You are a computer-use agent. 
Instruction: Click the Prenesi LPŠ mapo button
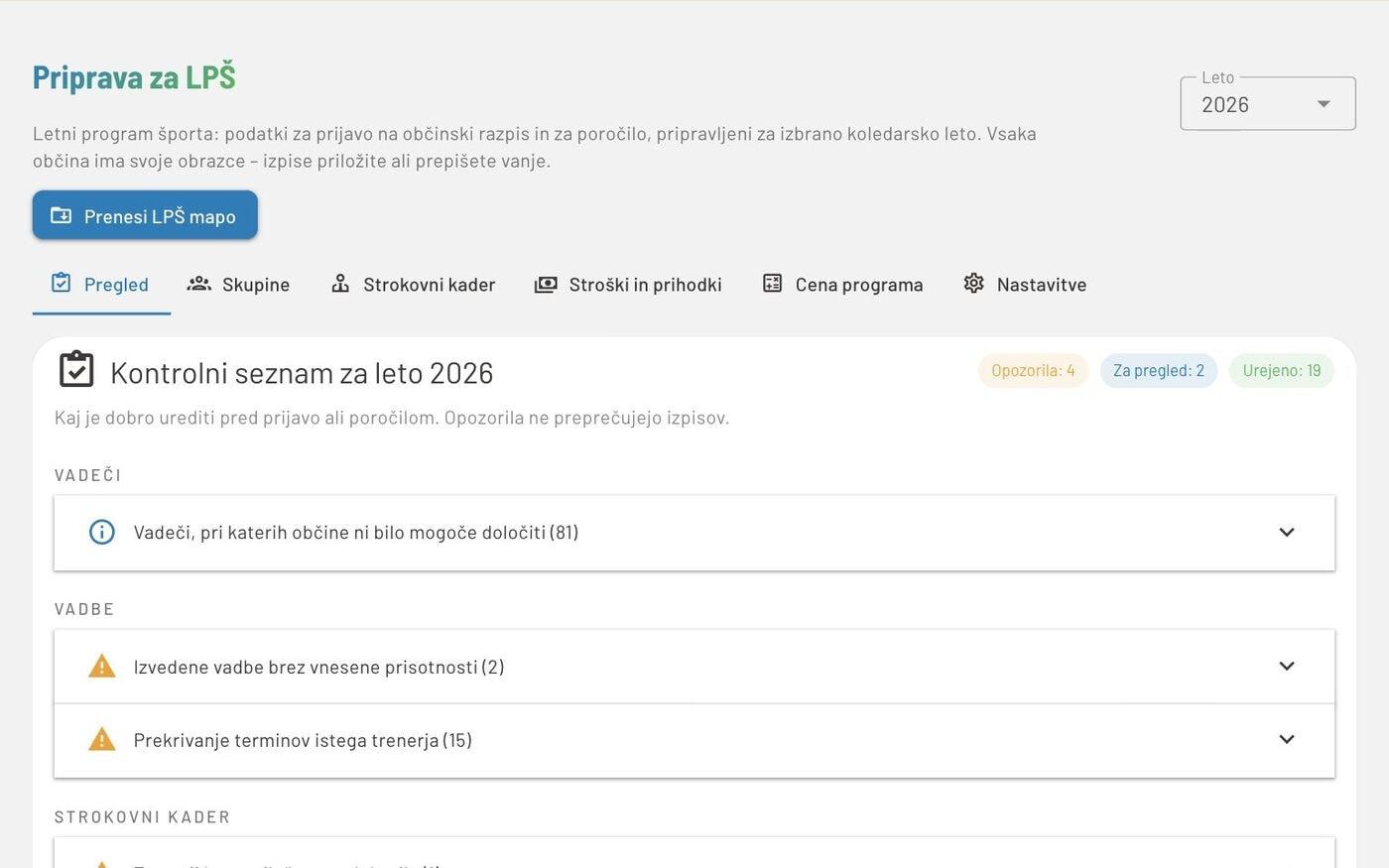point(145,215)
